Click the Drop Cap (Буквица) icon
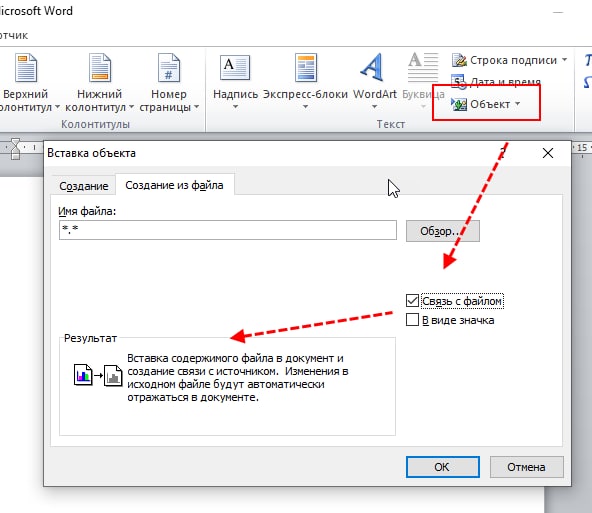Image resolution: width=592 pixels, height=513 pixels. coord(423,67)
